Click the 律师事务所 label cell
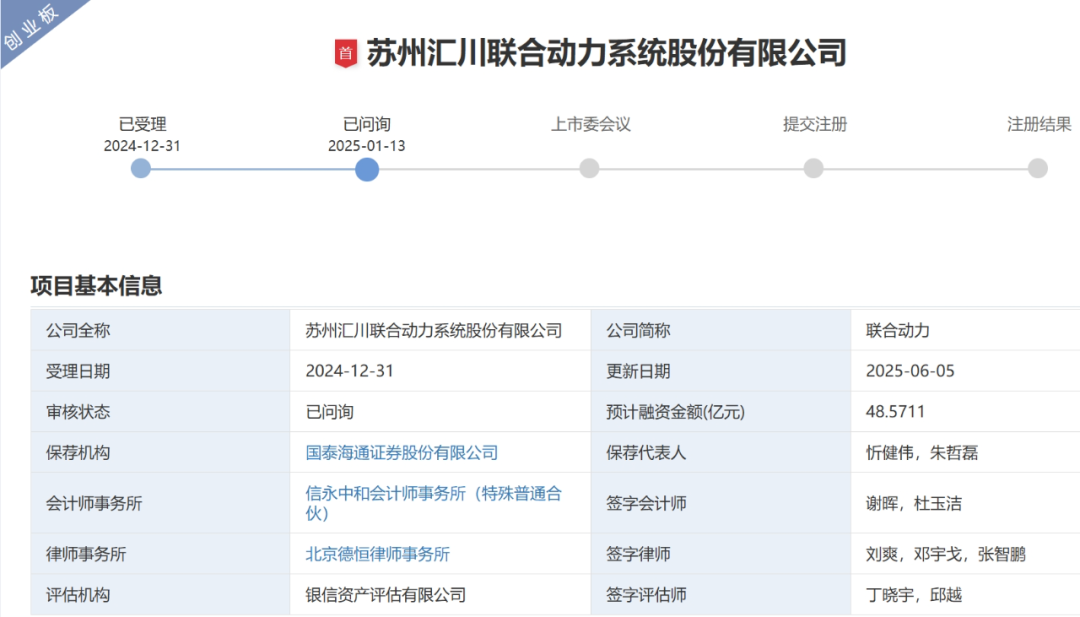1080x617 pixels. tap(160, 554)
